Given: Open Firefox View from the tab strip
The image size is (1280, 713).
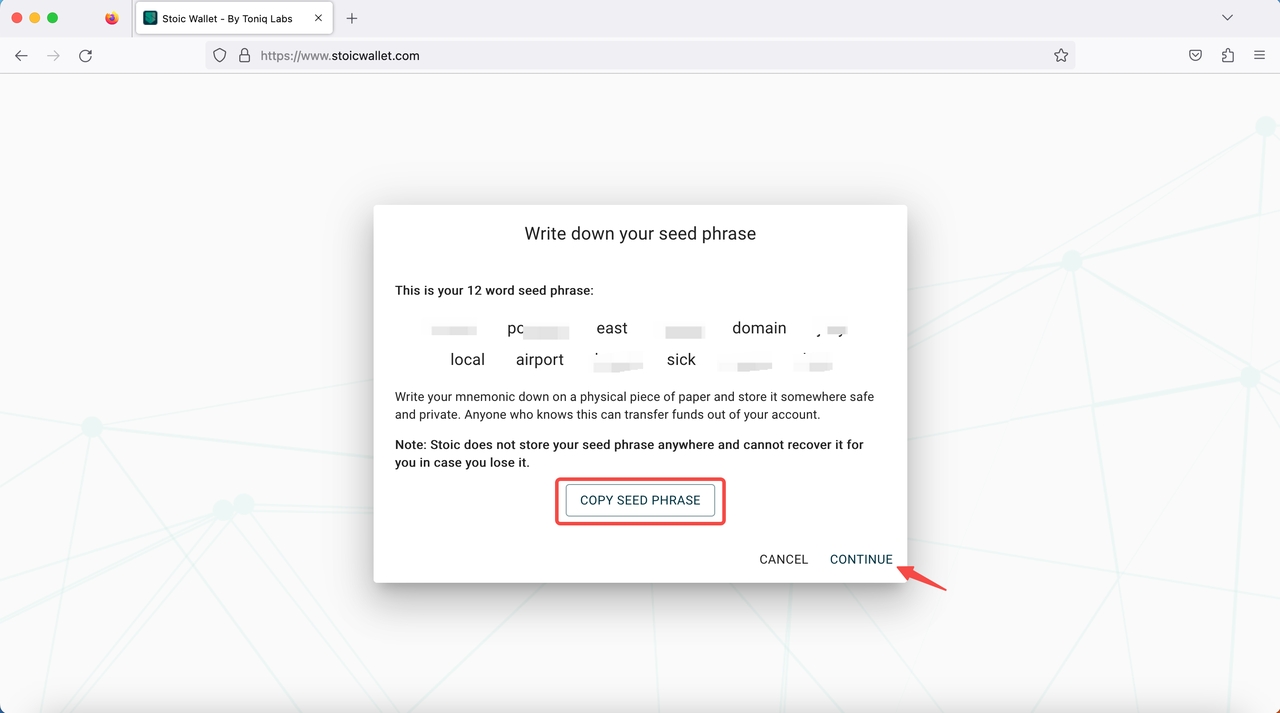Looking at the screenshot, I should (x=112, y=18).
